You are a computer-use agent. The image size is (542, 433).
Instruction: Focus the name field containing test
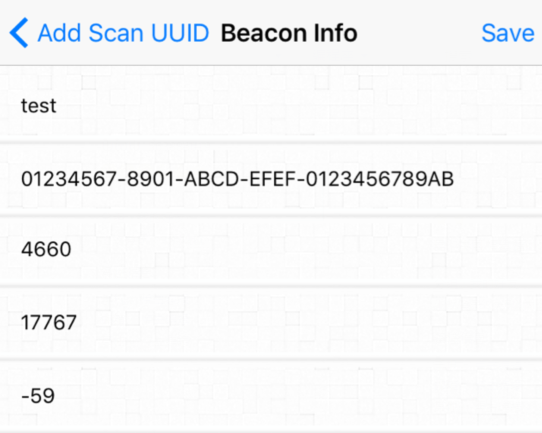271,105
